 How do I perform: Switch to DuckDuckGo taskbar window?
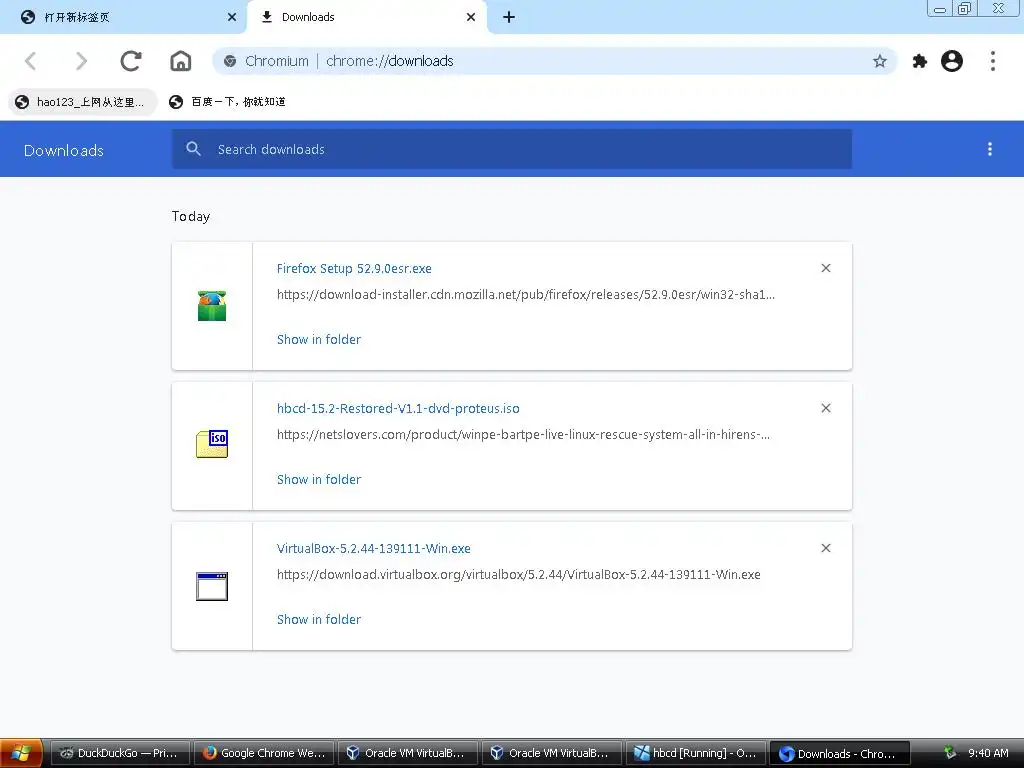click(x=120, y=753)
